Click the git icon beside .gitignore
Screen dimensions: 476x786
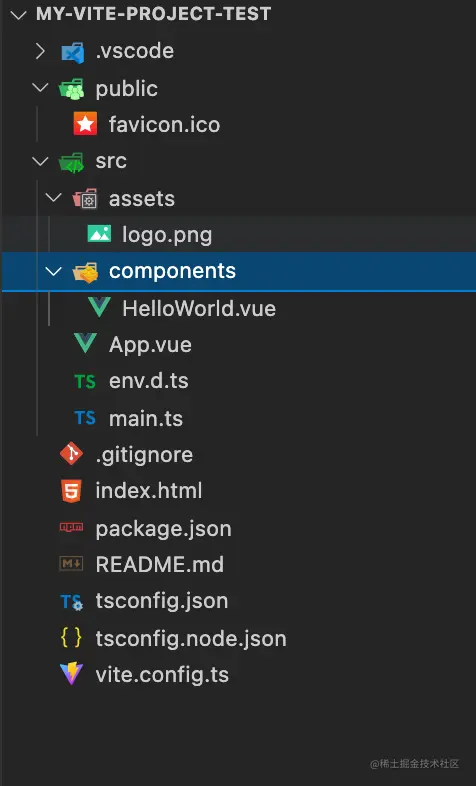click(71, 454)
